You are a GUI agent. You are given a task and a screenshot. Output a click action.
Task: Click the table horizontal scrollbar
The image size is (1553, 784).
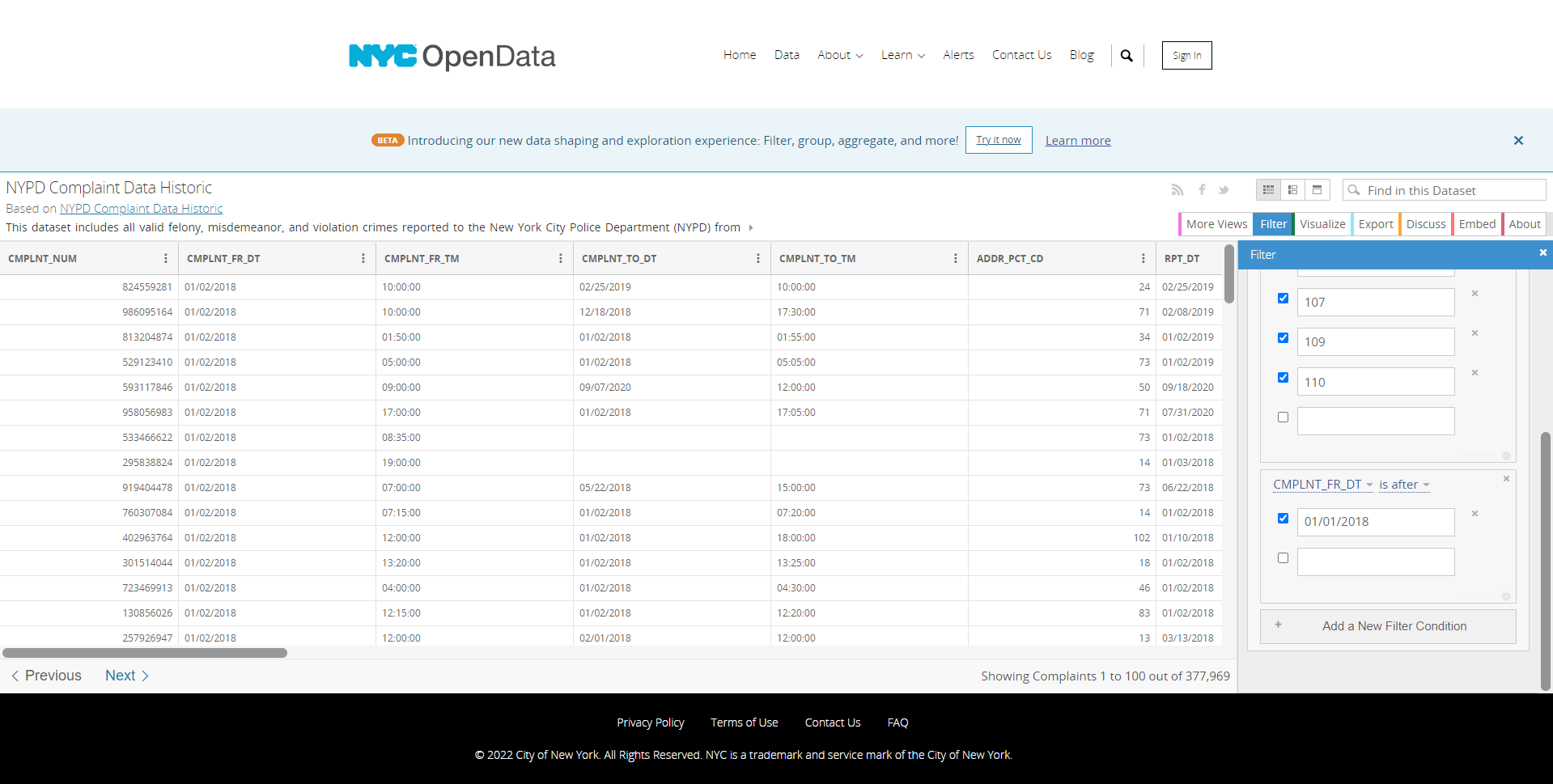coord(145,652)
